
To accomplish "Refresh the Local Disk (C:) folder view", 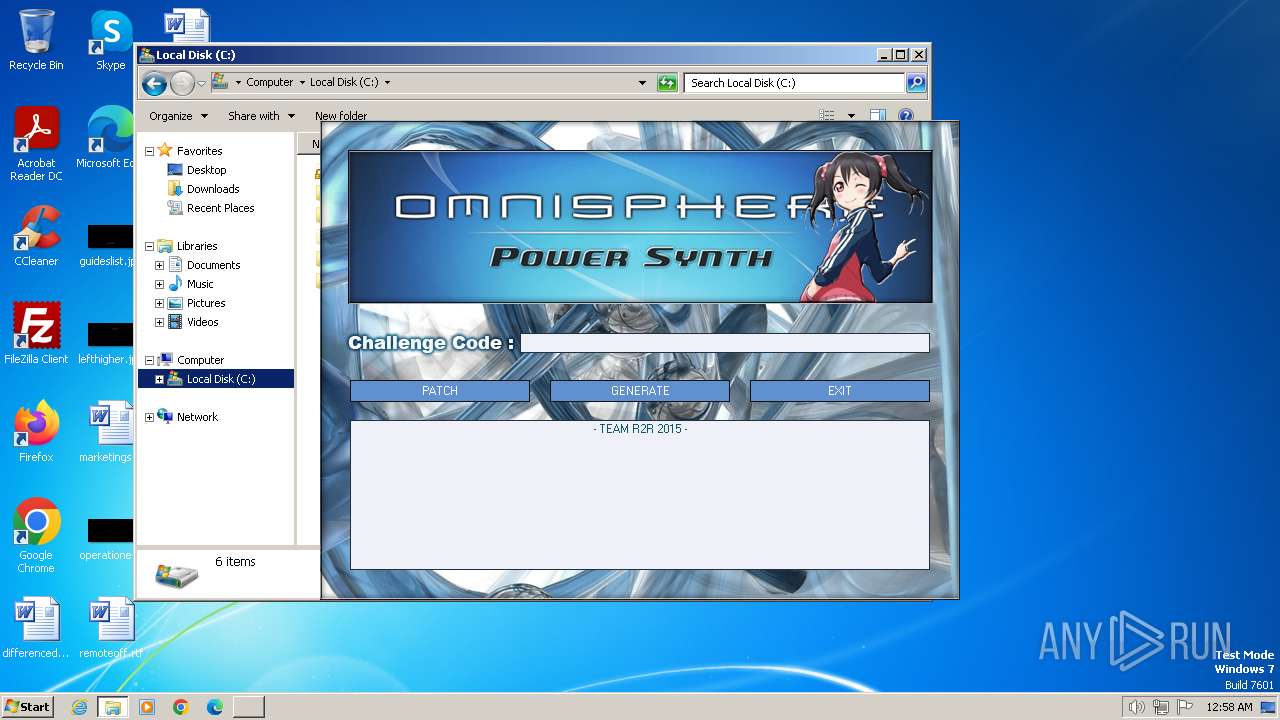I will pos(667,83).
